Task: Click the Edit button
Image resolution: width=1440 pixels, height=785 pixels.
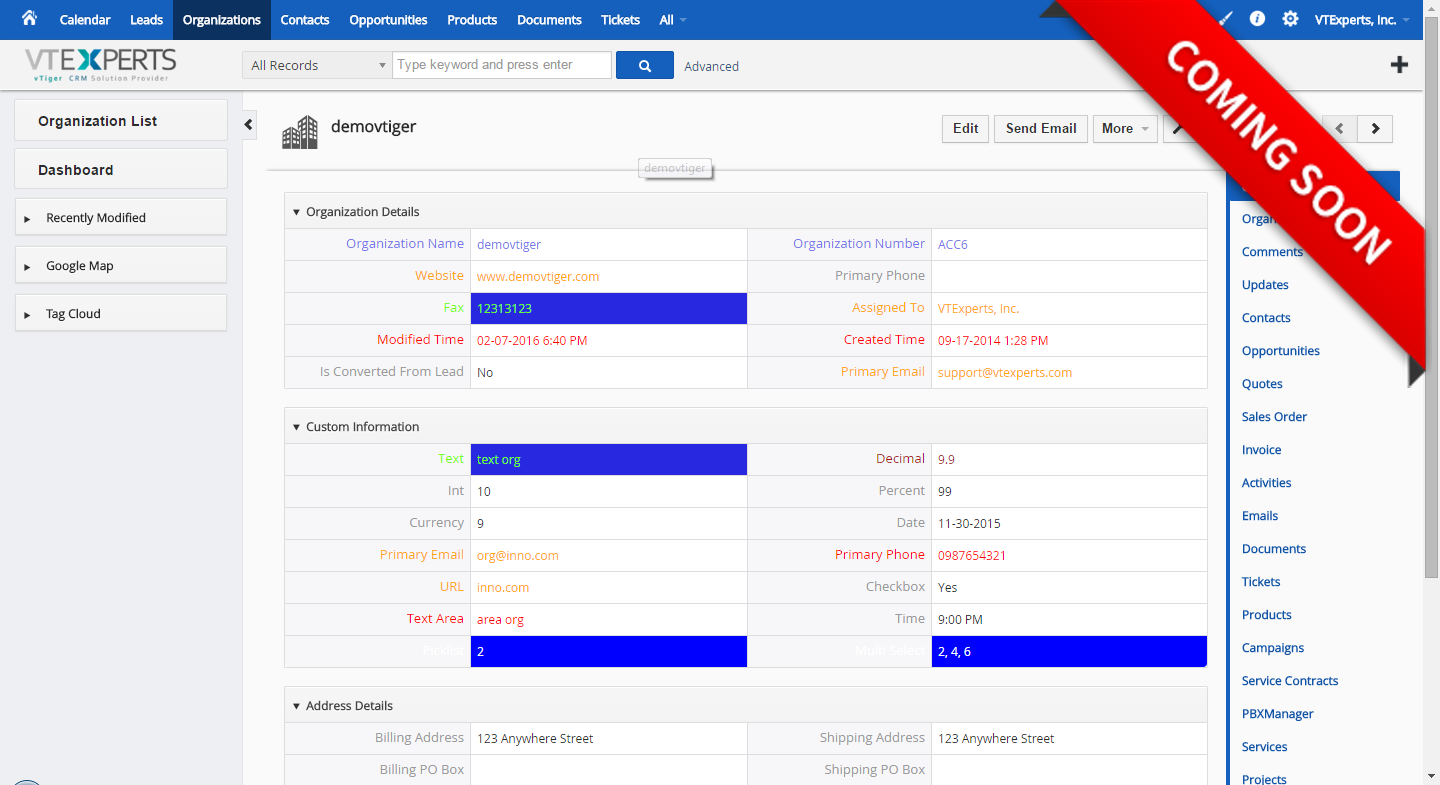Action: [x=966, y=128]
